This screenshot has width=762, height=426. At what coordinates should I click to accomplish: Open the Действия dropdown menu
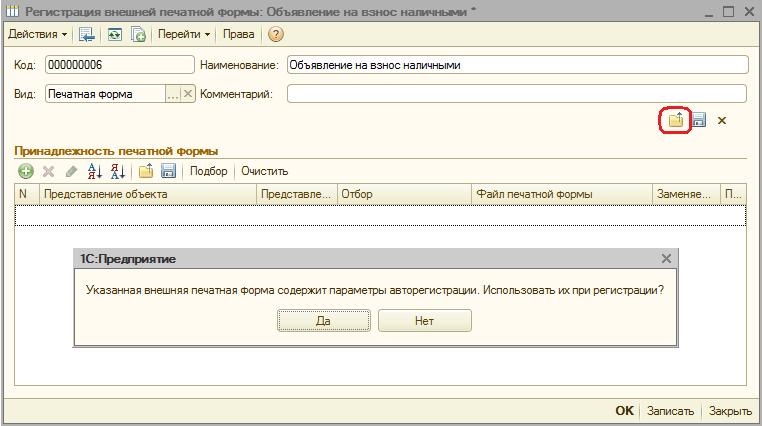[37, 34]
